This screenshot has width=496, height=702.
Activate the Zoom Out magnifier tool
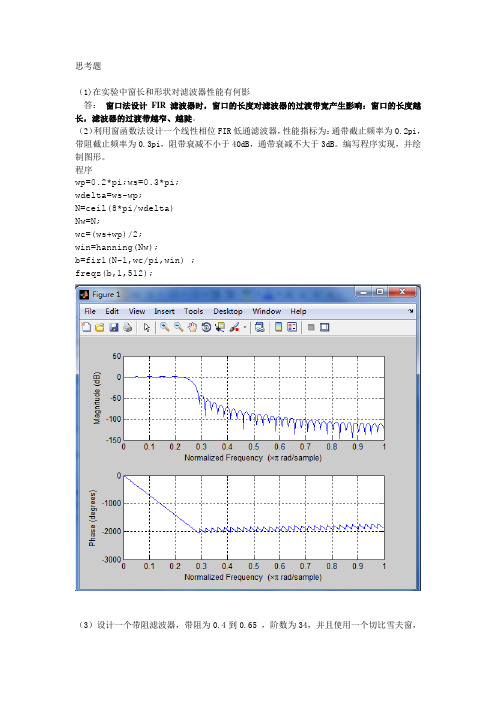179,327
